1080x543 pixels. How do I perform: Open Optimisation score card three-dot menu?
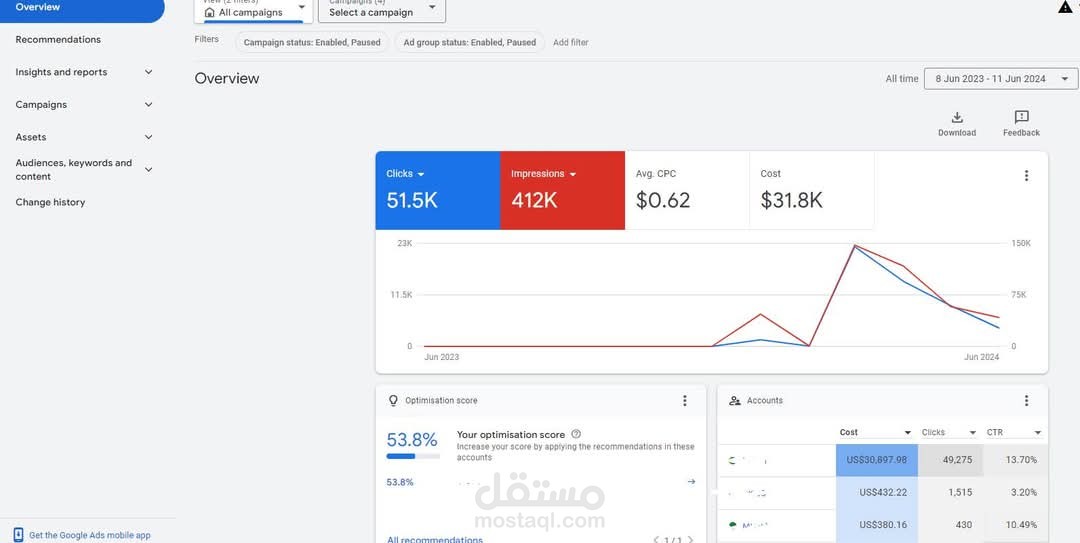pyautogui.click(x=684, y=400)
